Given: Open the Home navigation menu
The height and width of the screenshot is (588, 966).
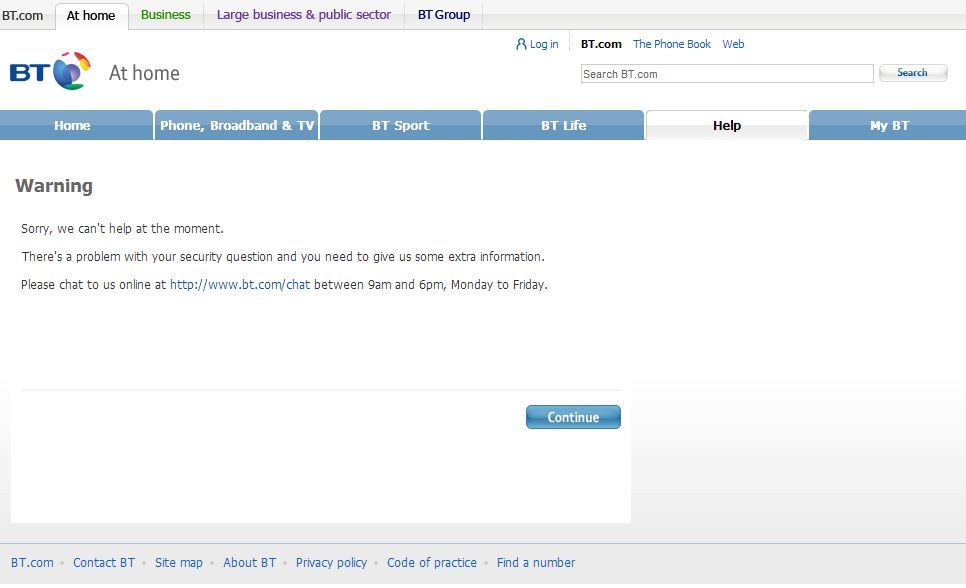Looking at the screenshot, I should [76, 125].
